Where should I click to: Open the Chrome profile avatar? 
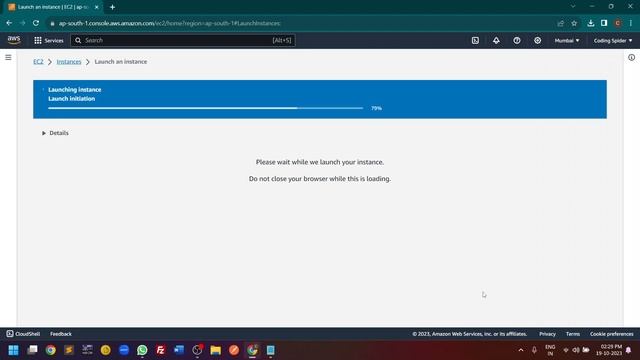coord(618,23)
